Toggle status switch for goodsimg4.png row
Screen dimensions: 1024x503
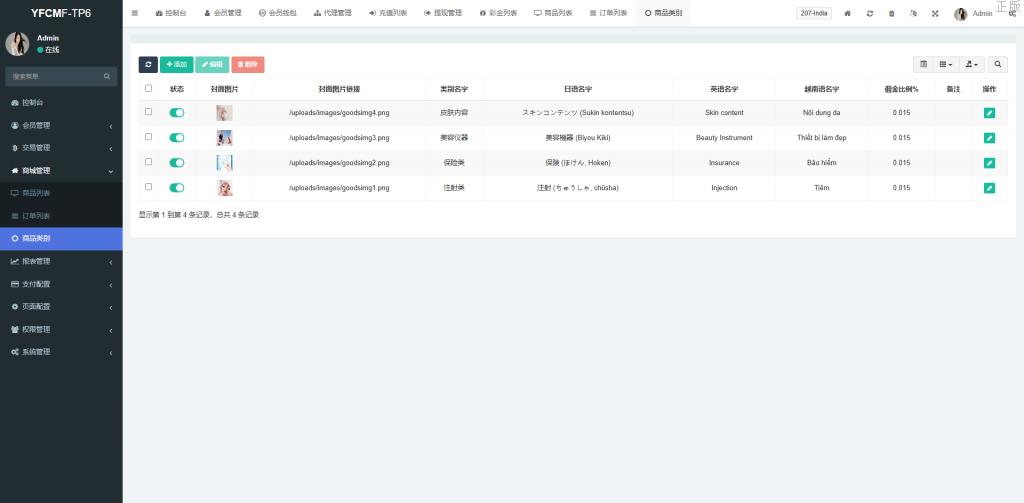click(x=177, y=112)
